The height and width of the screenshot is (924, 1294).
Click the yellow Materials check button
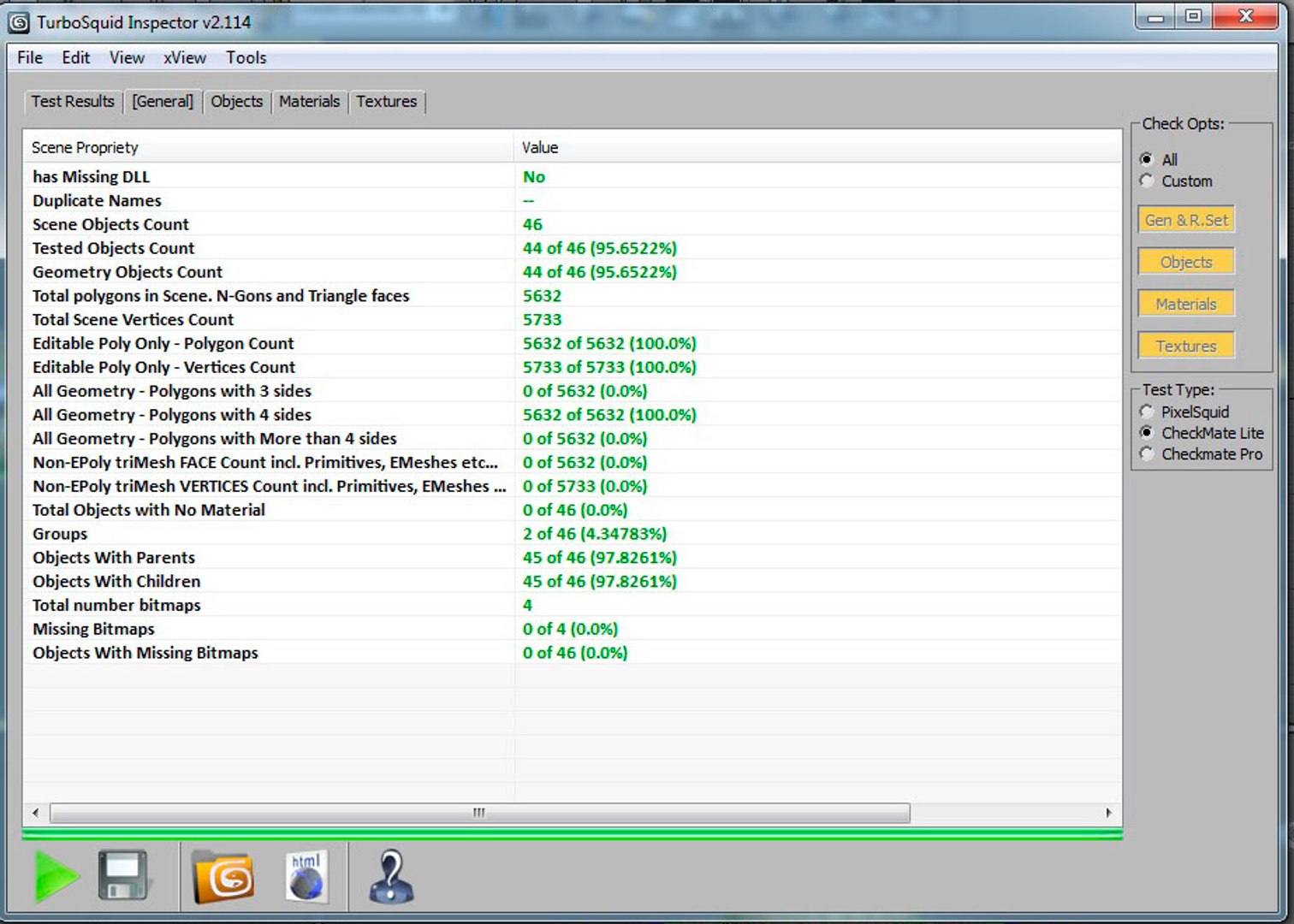pyautogui.click(x=1186, y=304)
